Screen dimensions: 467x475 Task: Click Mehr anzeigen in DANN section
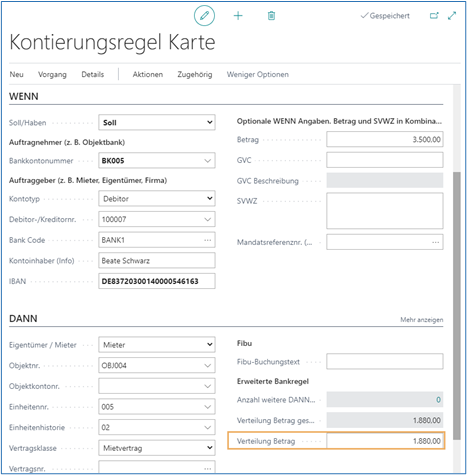[x=422, y=320]
